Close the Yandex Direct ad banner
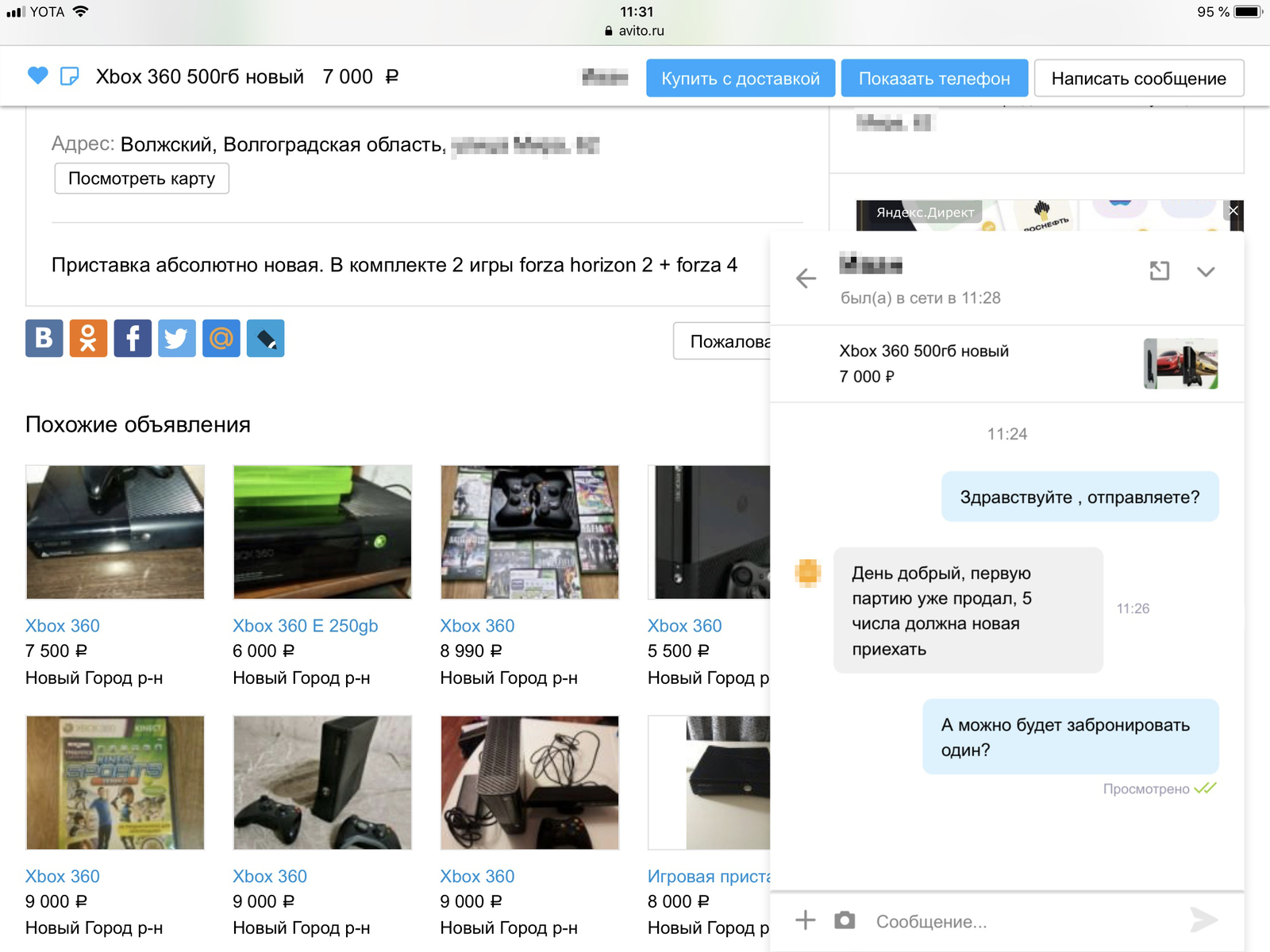The image size is (1270, 952). pos(1233,211)
